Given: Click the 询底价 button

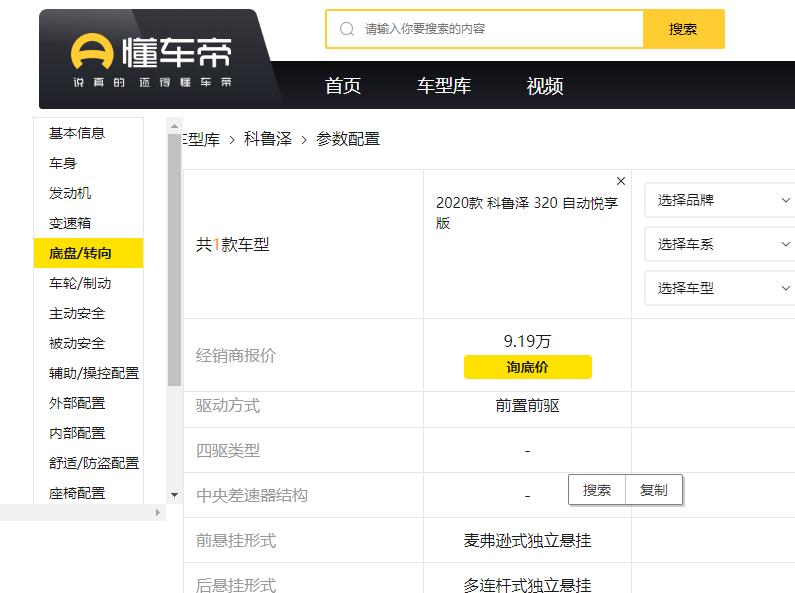Looking at the screenshot, I should click(527, 367).
